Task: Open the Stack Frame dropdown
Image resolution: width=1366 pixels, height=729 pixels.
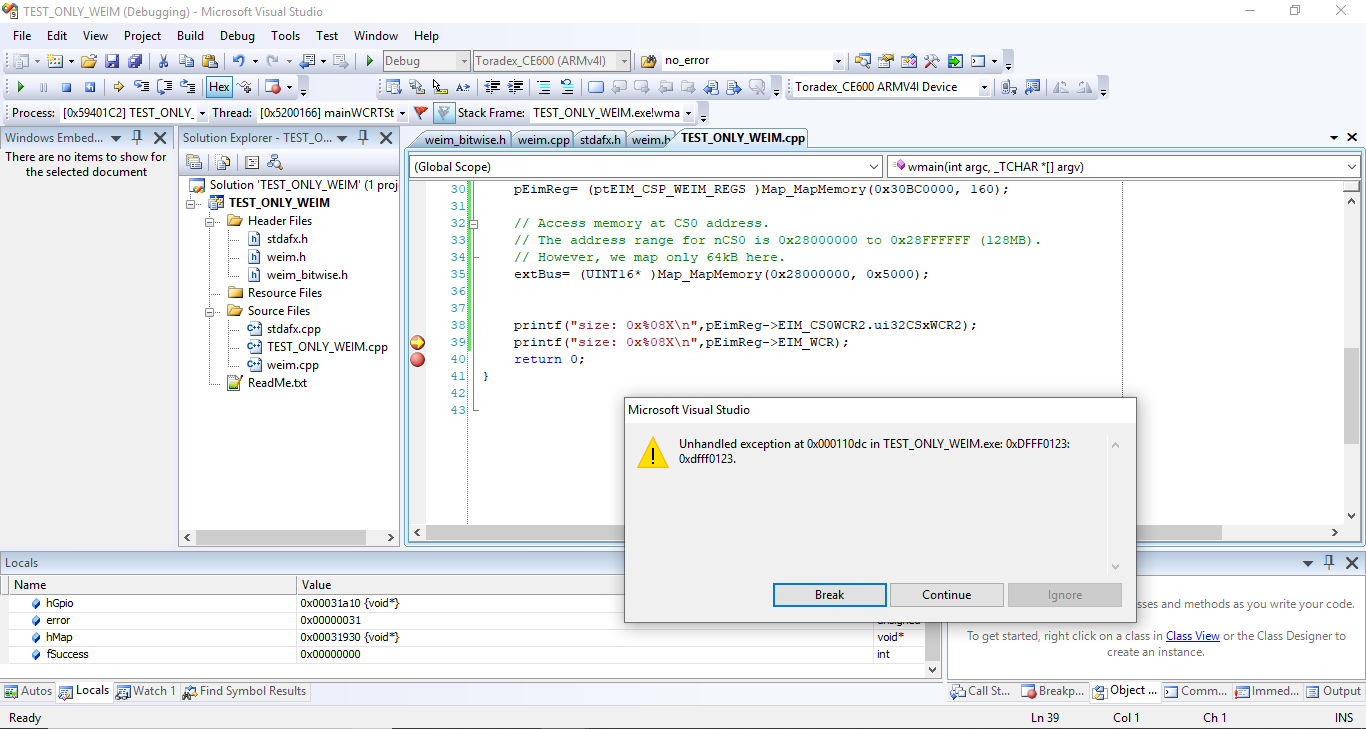Action: point(689,113)
